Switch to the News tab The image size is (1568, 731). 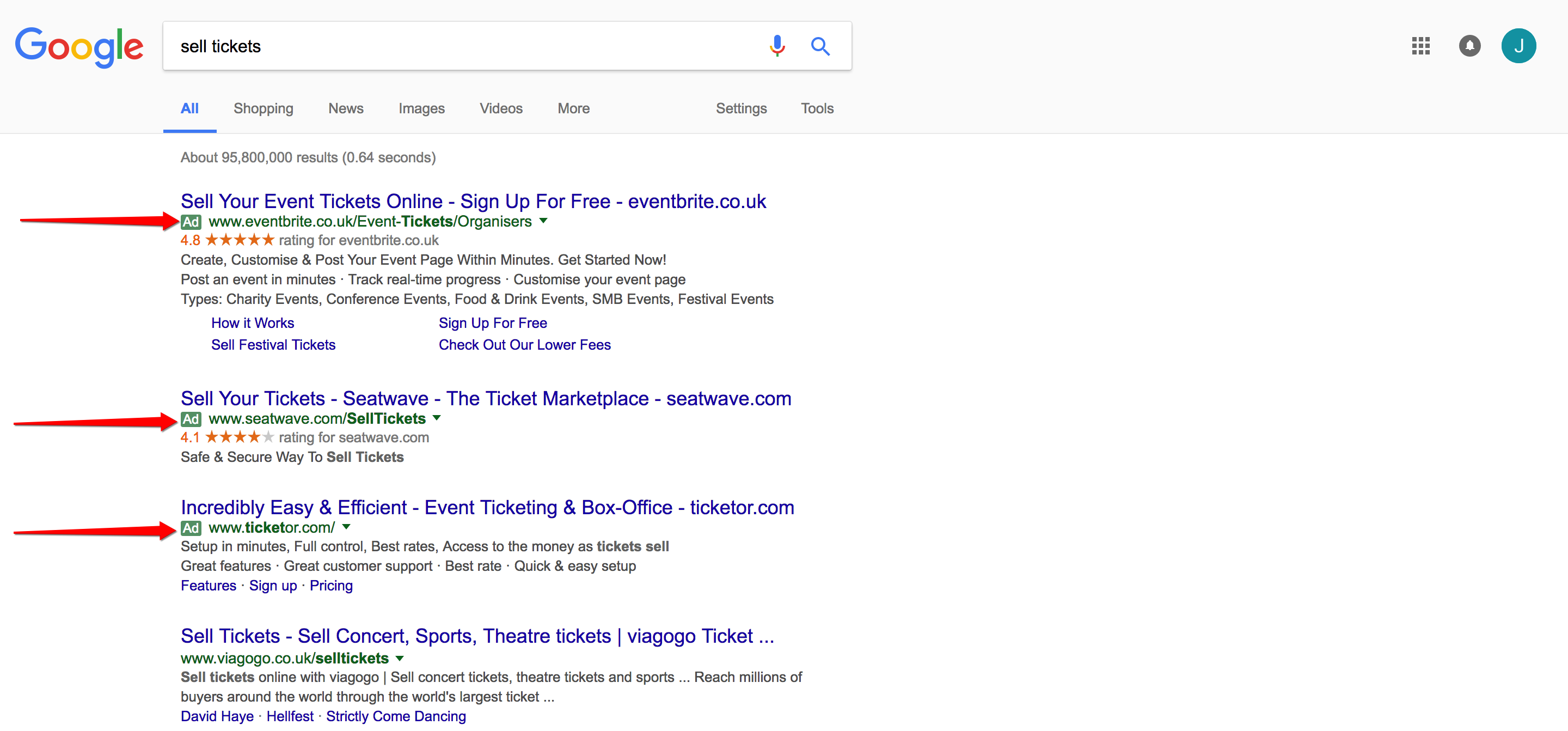(x=346, y=108)
